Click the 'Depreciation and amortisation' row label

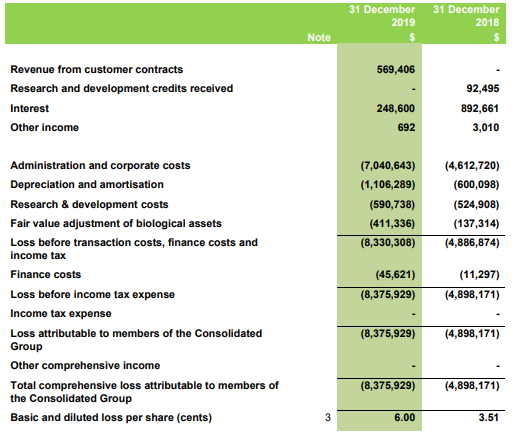click(87, 184)
